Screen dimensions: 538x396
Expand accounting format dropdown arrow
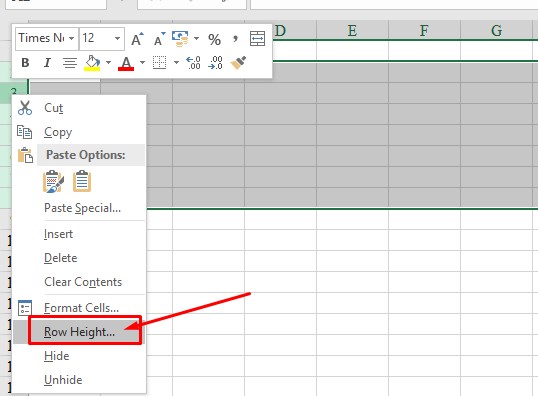pos(197,38)
